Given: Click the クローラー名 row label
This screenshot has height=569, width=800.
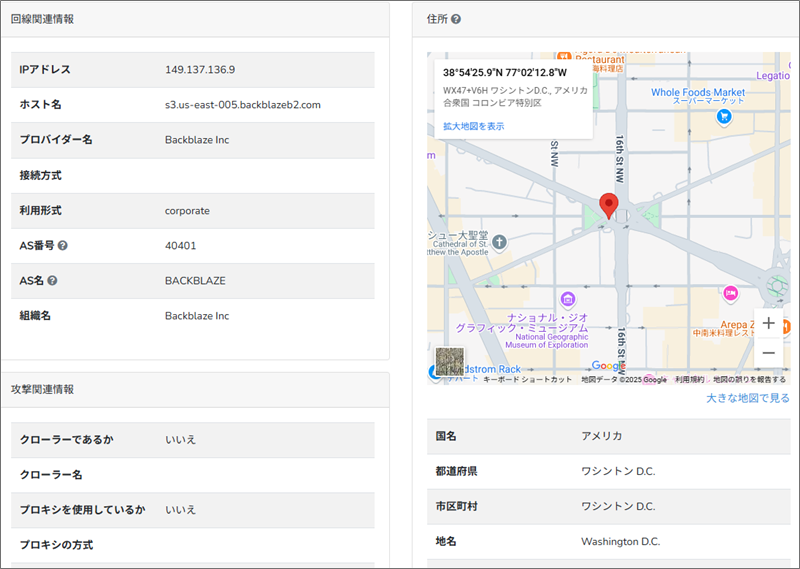Looking at the screenshot, I should [x=51, y=475].
